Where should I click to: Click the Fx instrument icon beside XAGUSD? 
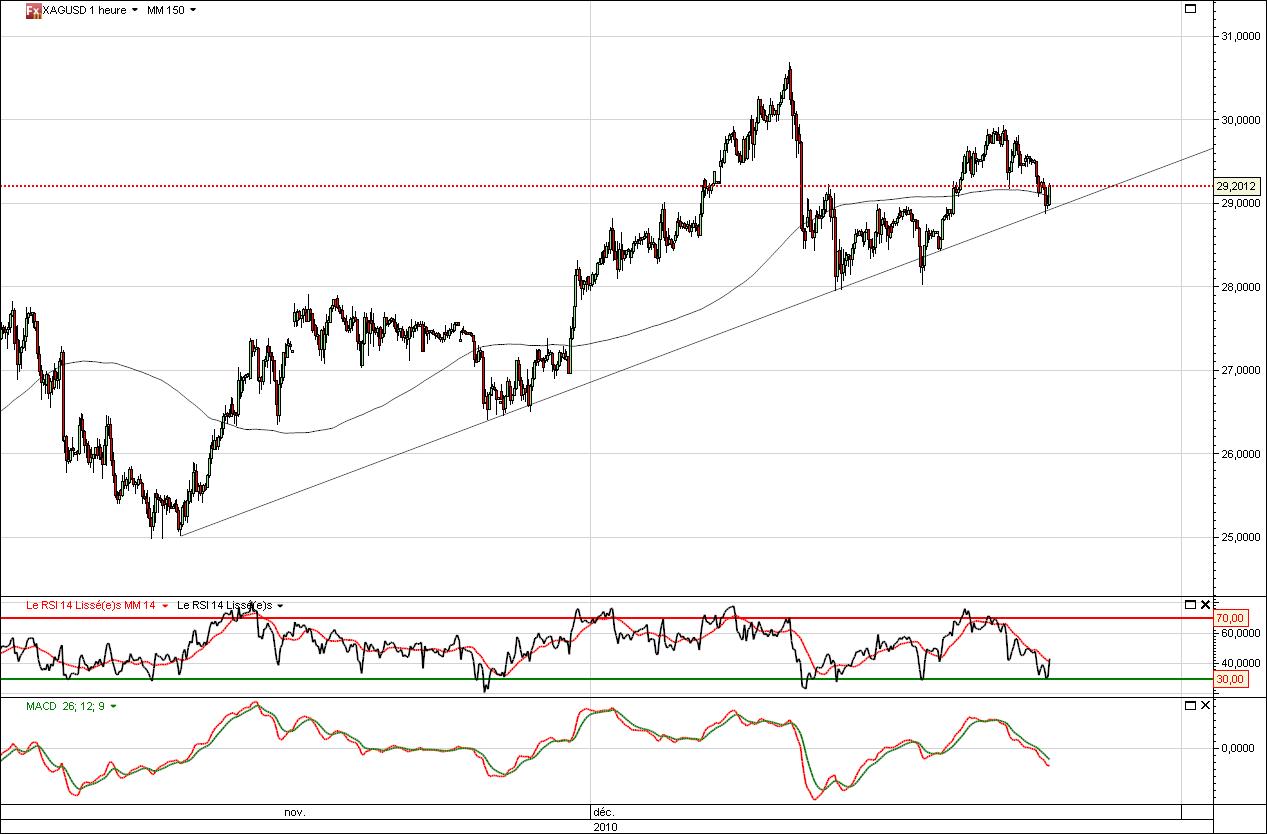[33, 10]
